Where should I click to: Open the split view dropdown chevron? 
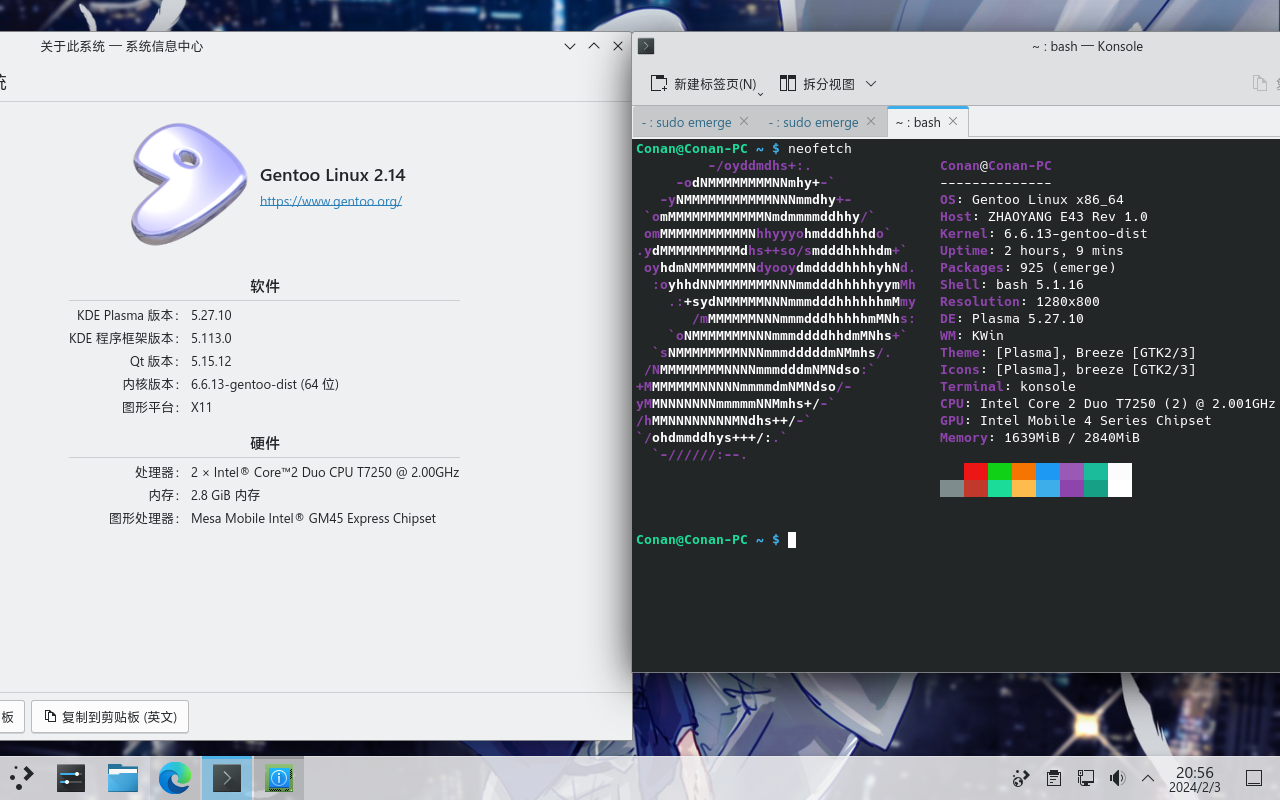click(x=871, y=84)
